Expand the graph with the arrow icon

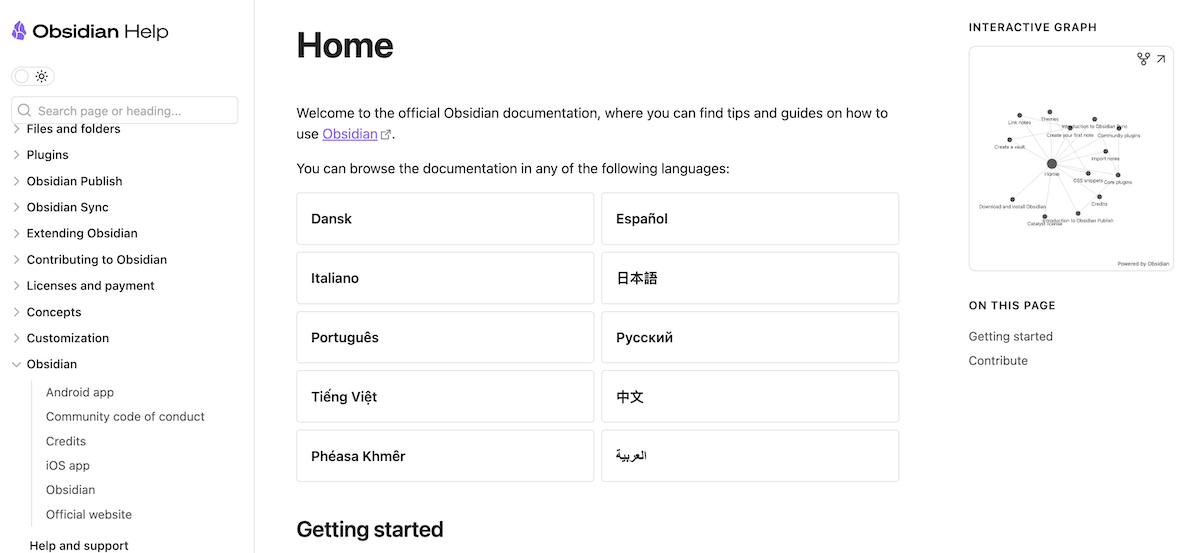tap(1161, 60)
